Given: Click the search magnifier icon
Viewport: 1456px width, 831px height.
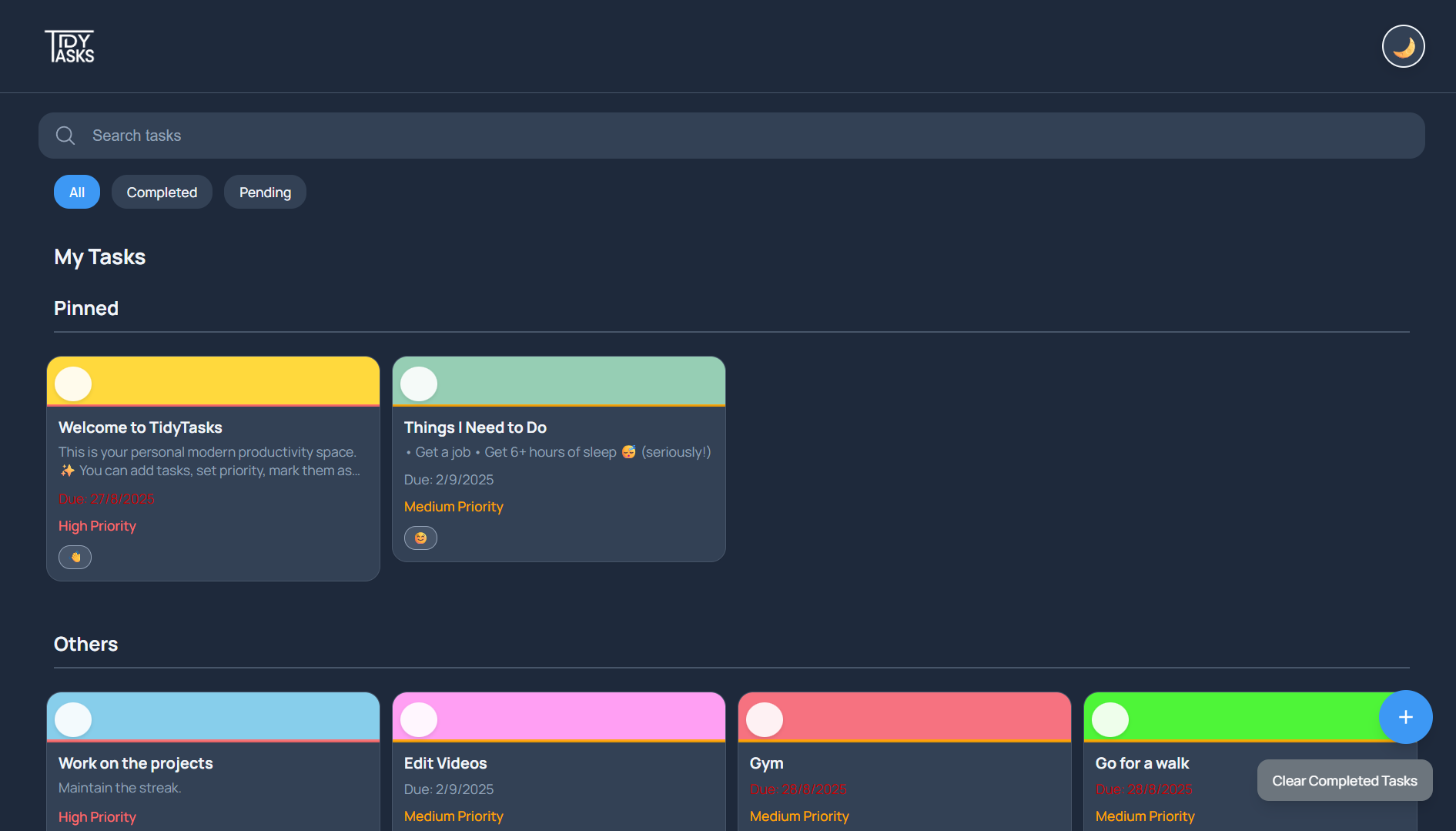Looking at the screenshot, I should click(65, 136).
